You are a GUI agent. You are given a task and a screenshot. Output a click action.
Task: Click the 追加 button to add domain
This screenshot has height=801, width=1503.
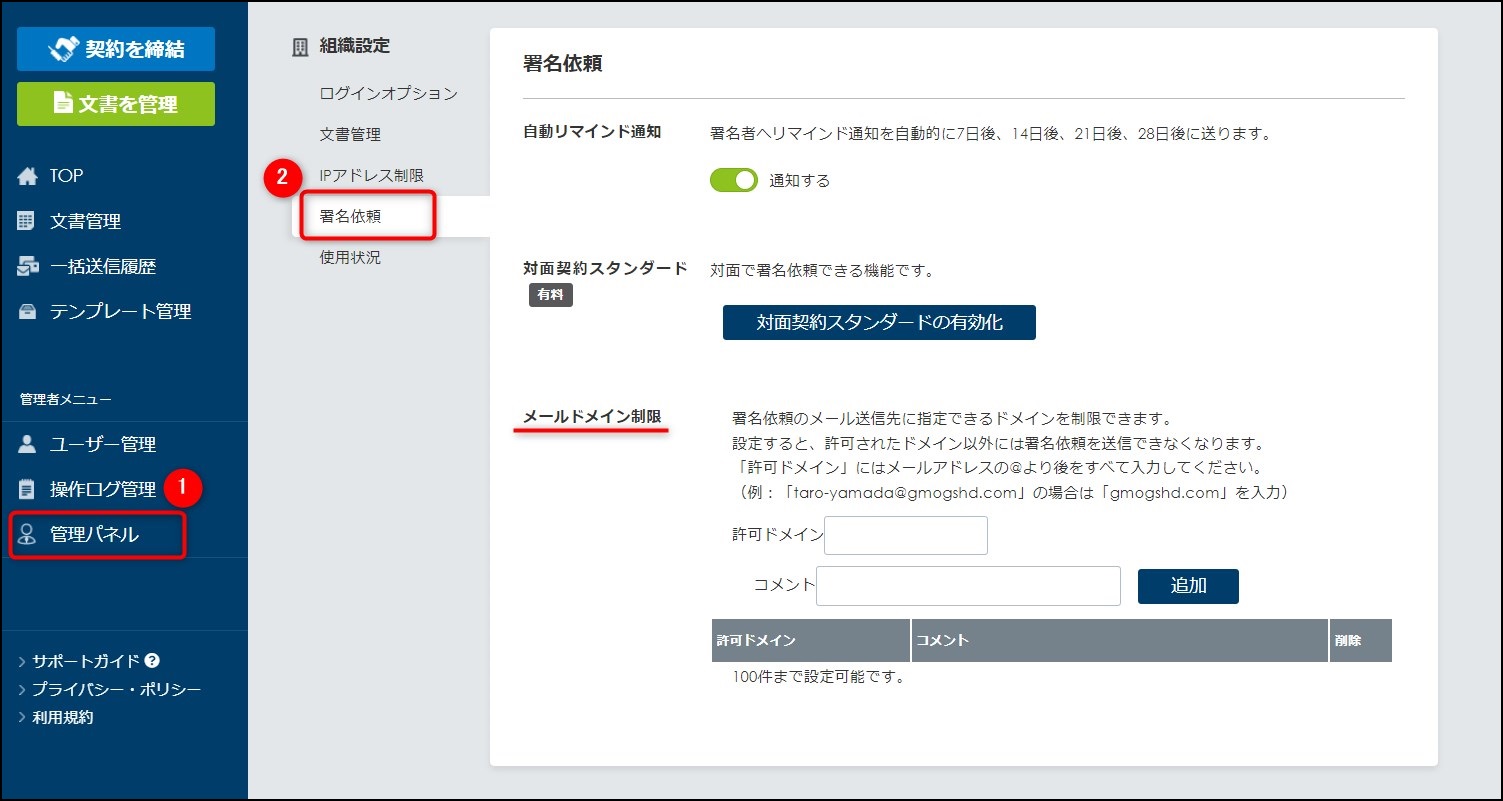tap(1187, 586)
